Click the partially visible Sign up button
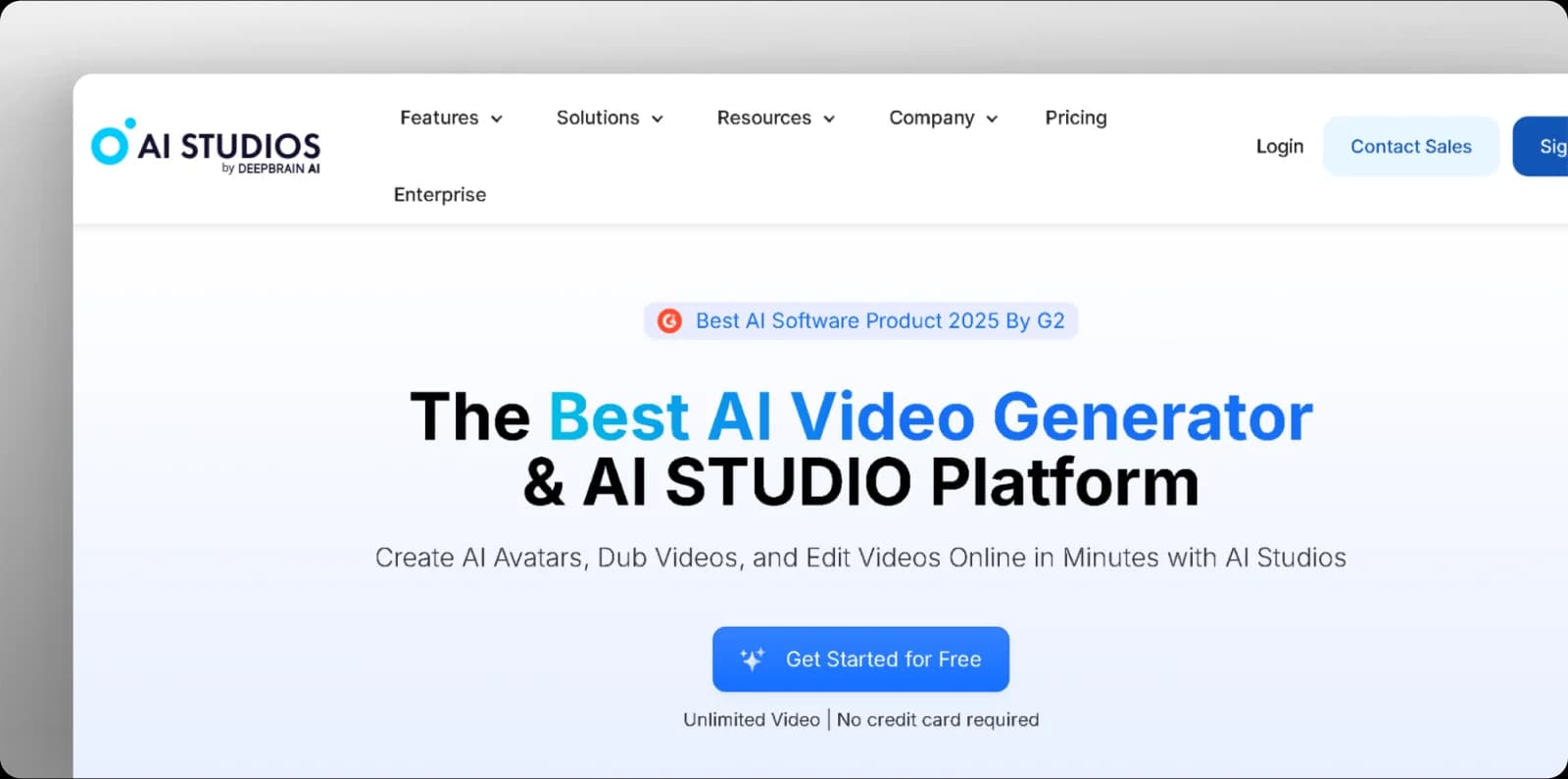1568x779 pixels. tap(1542, 146)
